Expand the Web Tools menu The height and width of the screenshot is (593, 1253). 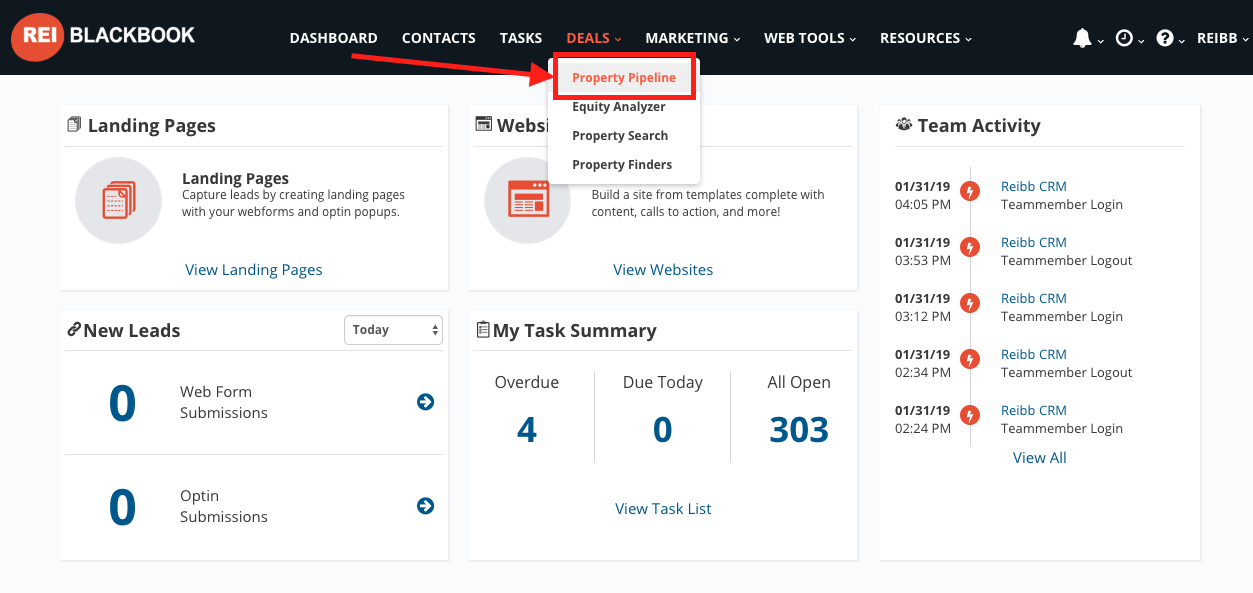click(810, 38)
